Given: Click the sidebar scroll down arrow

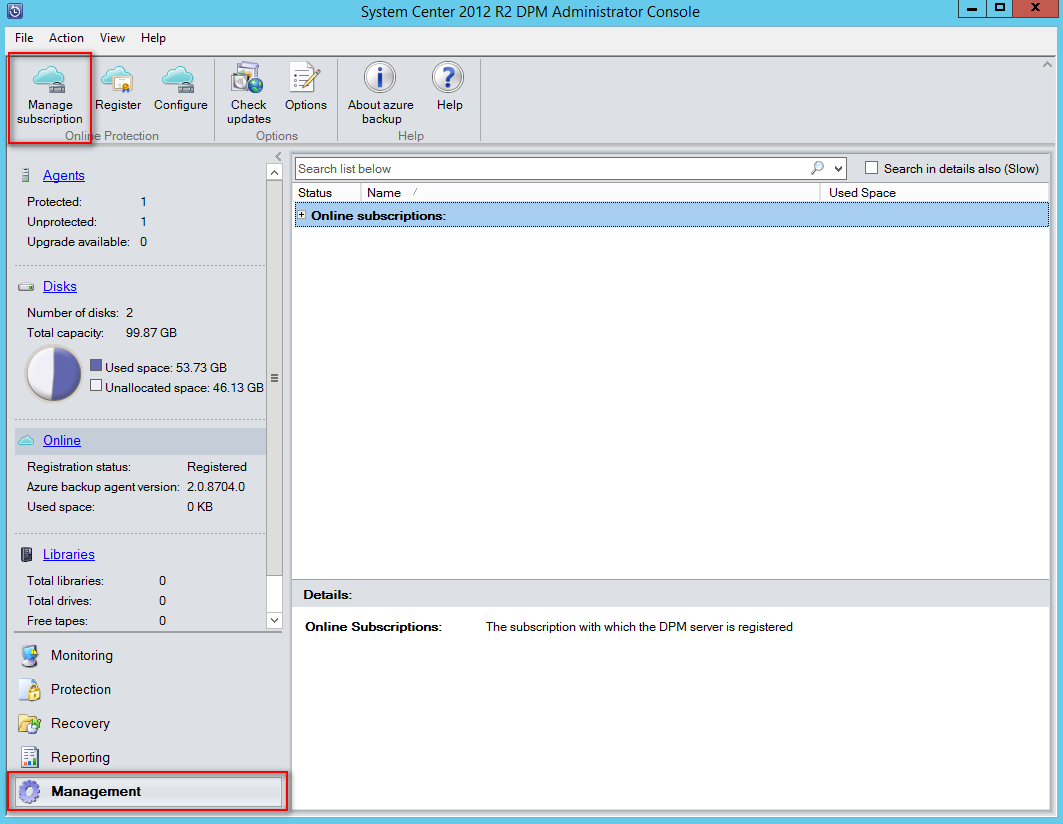Looking at the screenshot, I should [x=275, y=620].
